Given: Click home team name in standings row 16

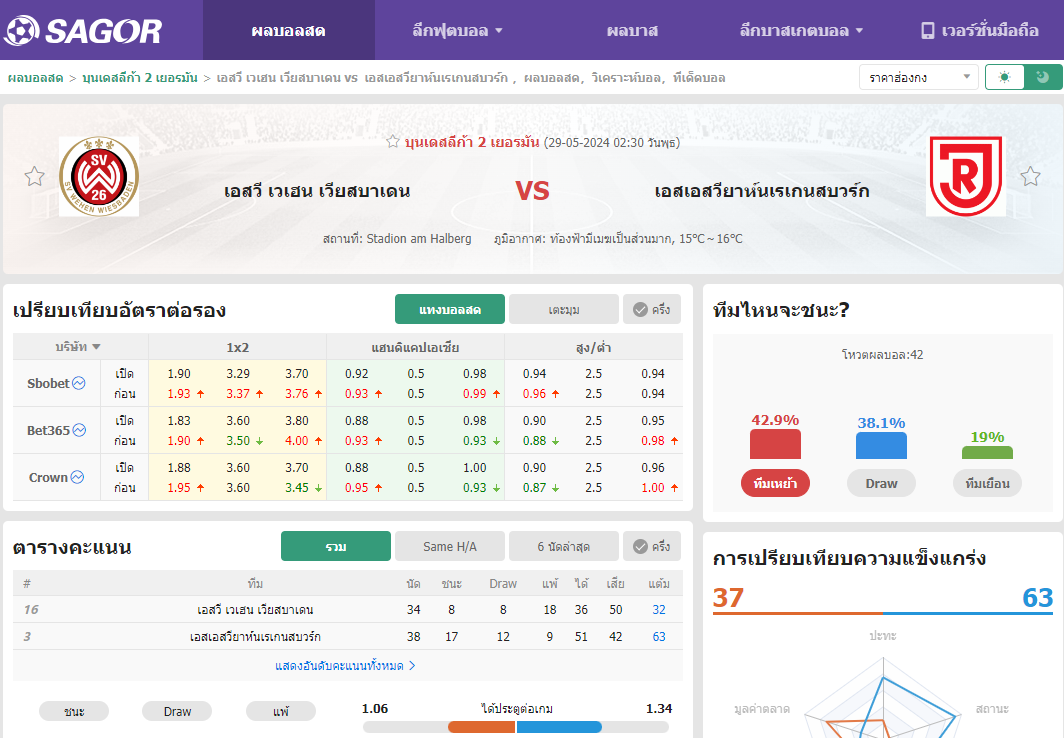Looking at the screenshot, I should pos(255,610).
